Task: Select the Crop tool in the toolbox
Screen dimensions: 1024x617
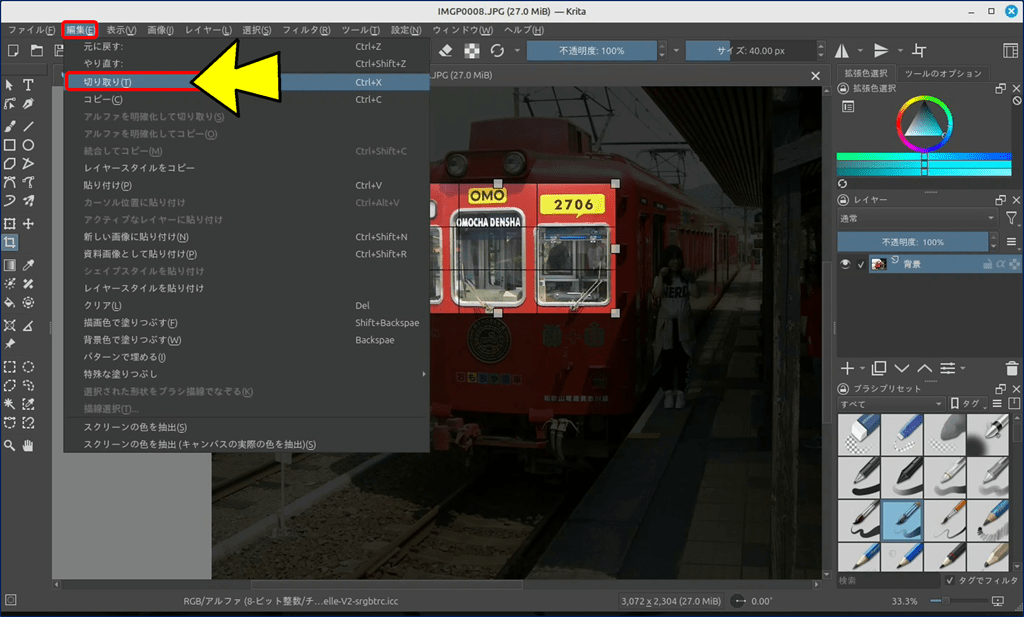Action: click(10, 243)
